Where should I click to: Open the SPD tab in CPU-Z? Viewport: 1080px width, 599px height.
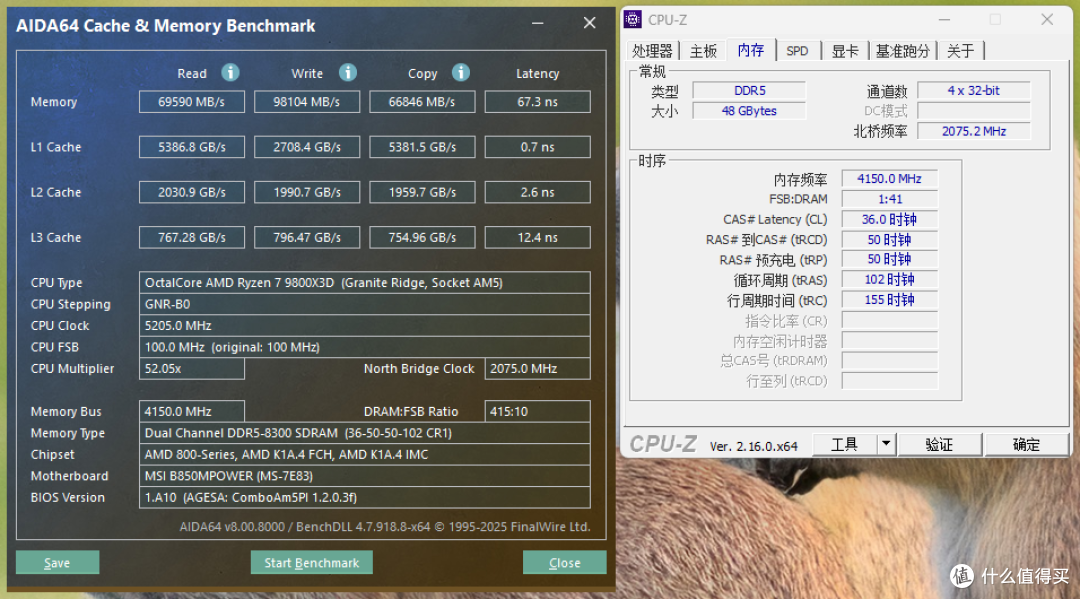[798, 49]
